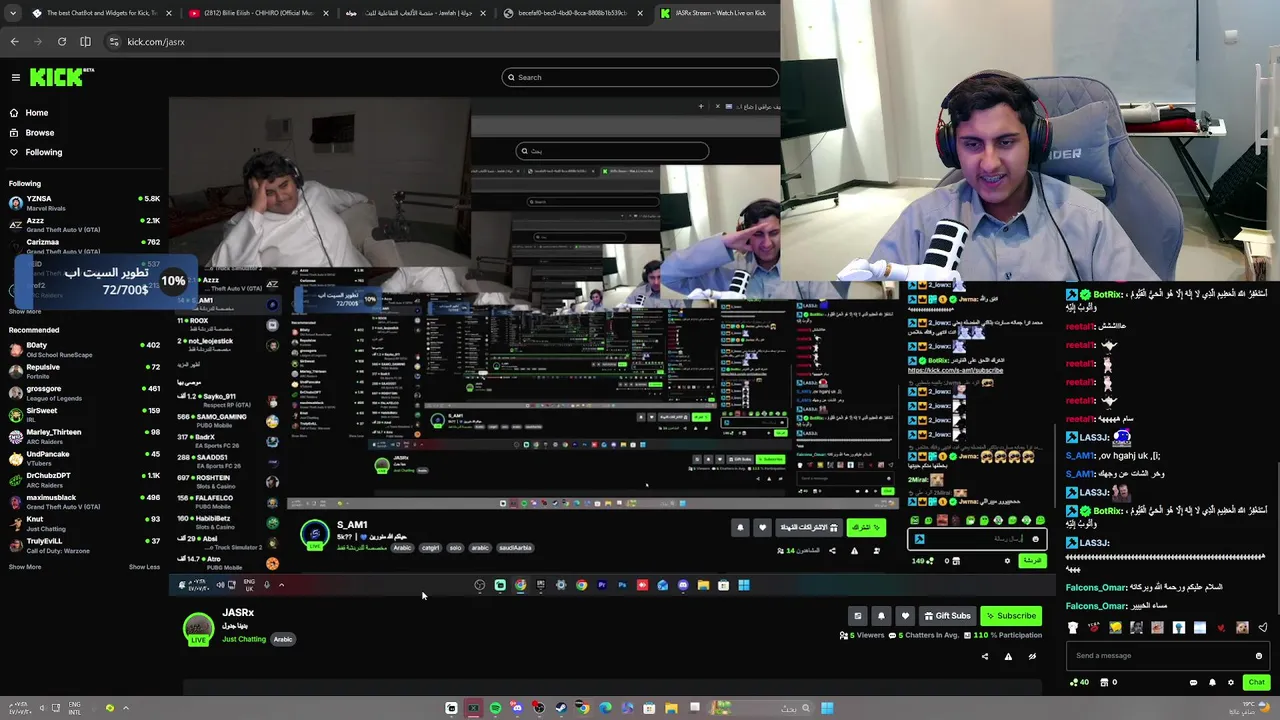Open UndPancake recommended channel
1280x720 pixels.
click(84, 458)
